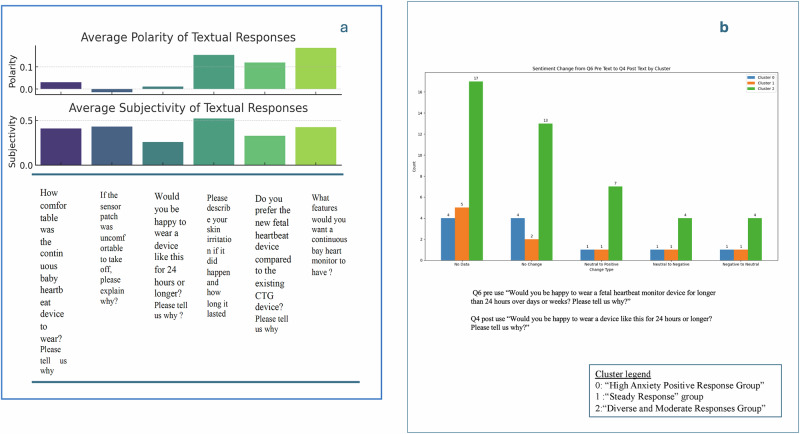Select 'High Anxiety Positive Response Group' legend line
The image size is (800, 434).
680,386
